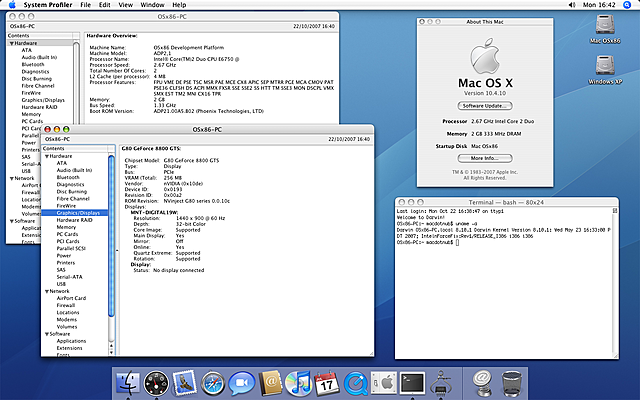This screenshot has height=400, width=640.
Task: Collapse Software group in back System Profiler window
Action: coord(12,221)
